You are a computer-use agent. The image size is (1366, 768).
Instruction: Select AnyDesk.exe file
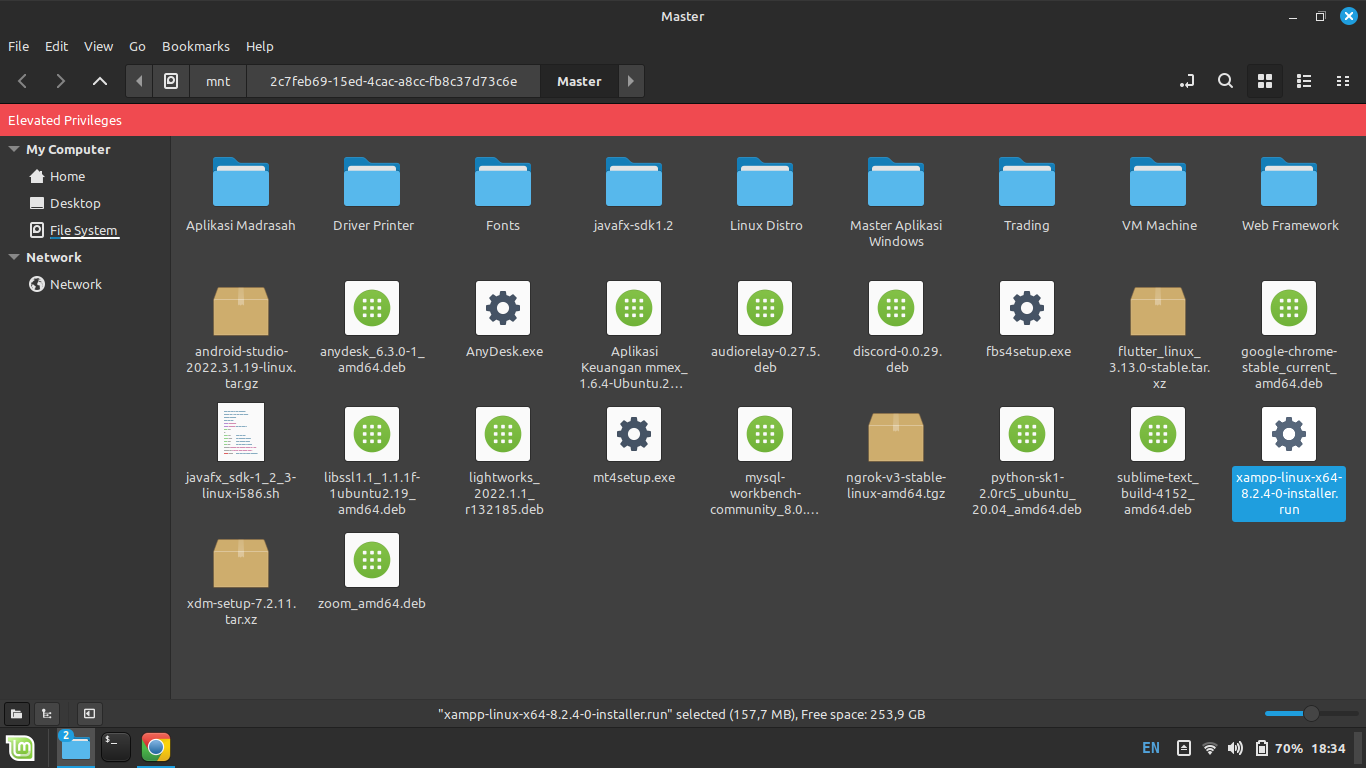[503, 320]
